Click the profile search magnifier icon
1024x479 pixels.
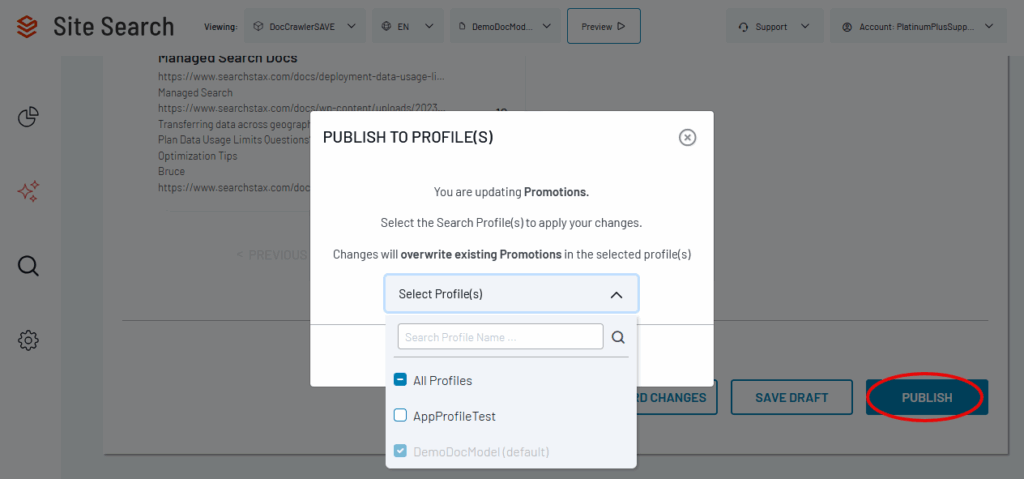(x=618, y=337)
